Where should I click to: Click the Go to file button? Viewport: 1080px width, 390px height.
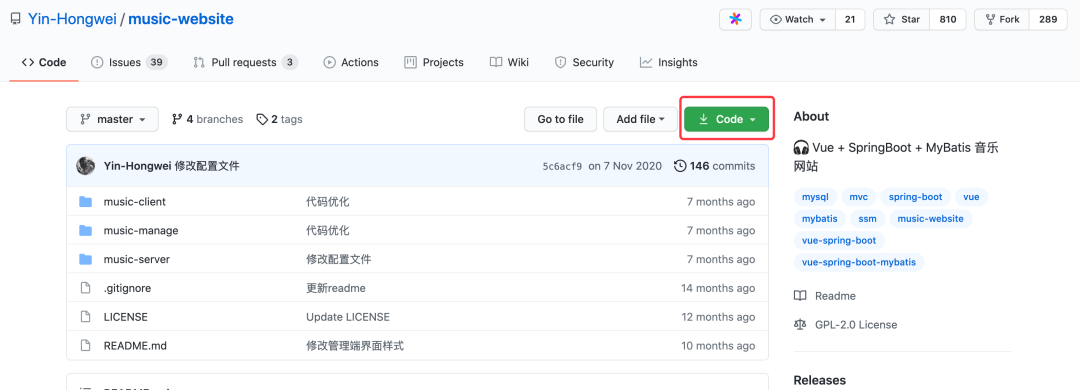pyautogui.click(x=561, y=119)
